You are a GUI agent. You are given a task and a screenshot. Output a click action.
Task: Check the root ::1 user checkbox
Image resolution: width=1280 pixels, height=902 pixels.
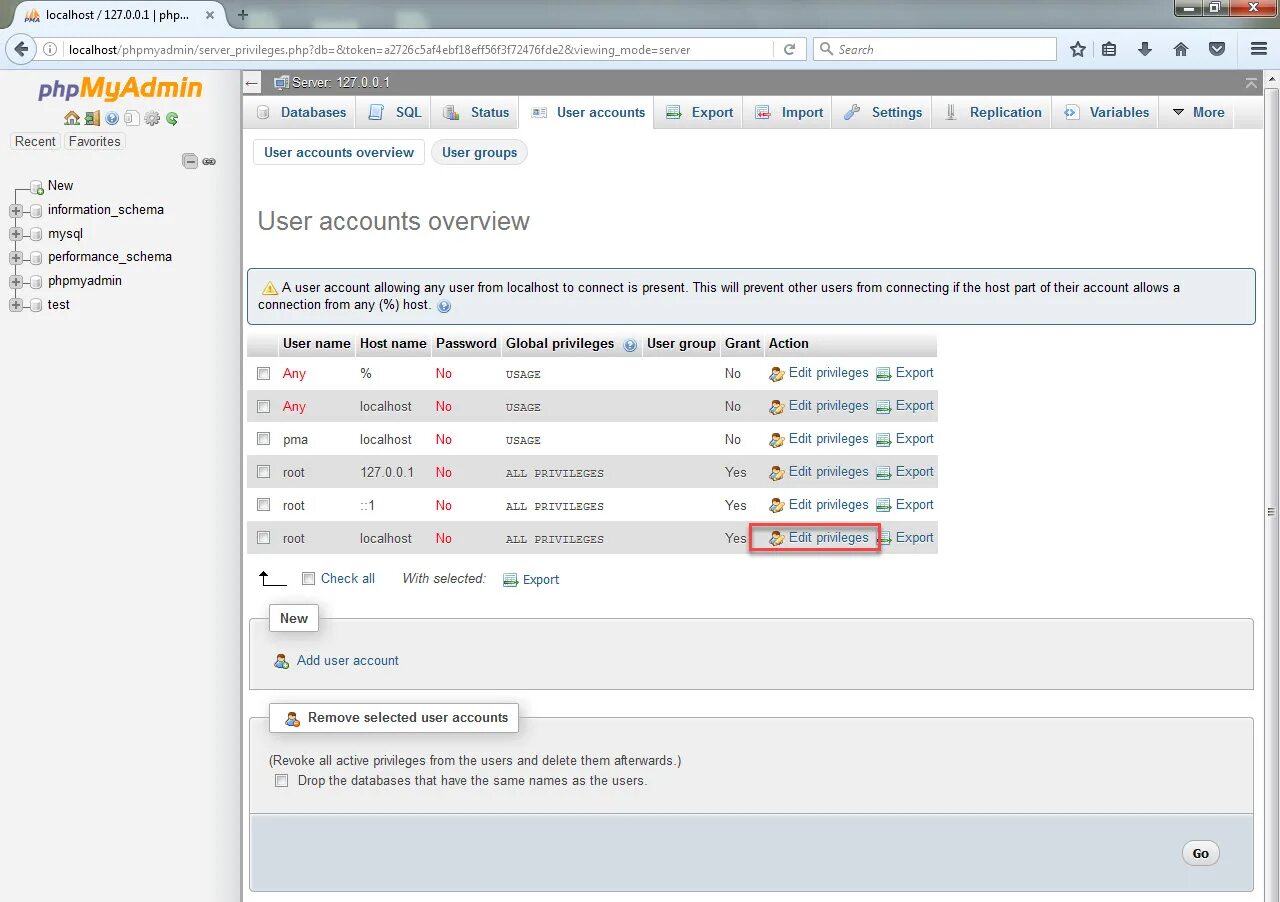tap(264, 504)
